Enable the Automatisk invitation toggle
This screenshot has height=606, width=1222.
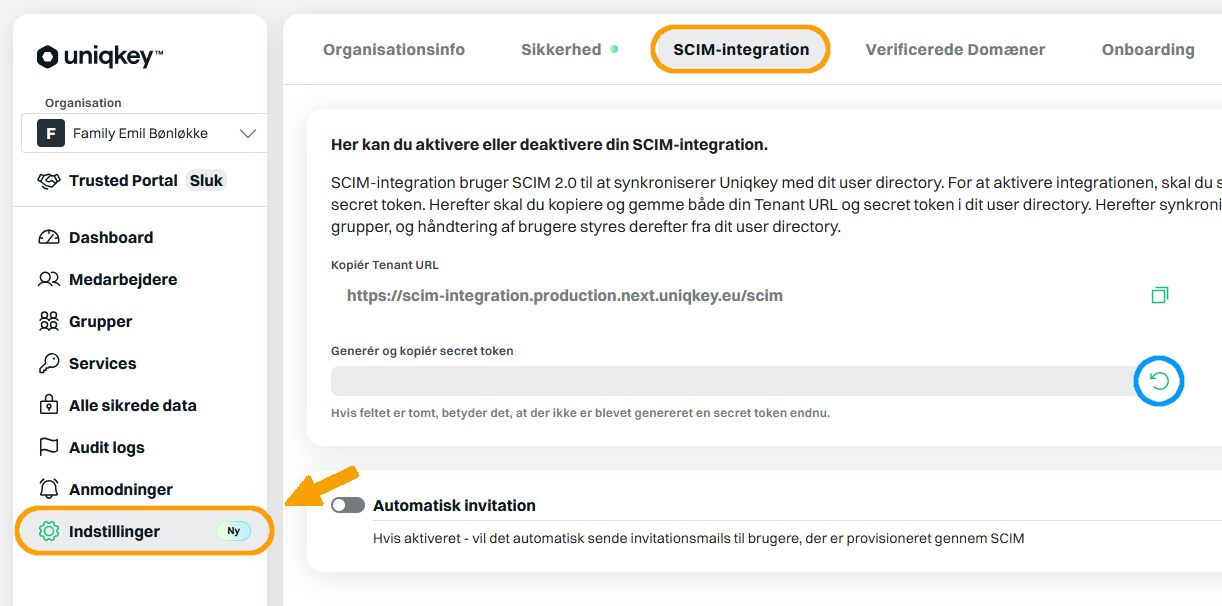pos(348,506)
